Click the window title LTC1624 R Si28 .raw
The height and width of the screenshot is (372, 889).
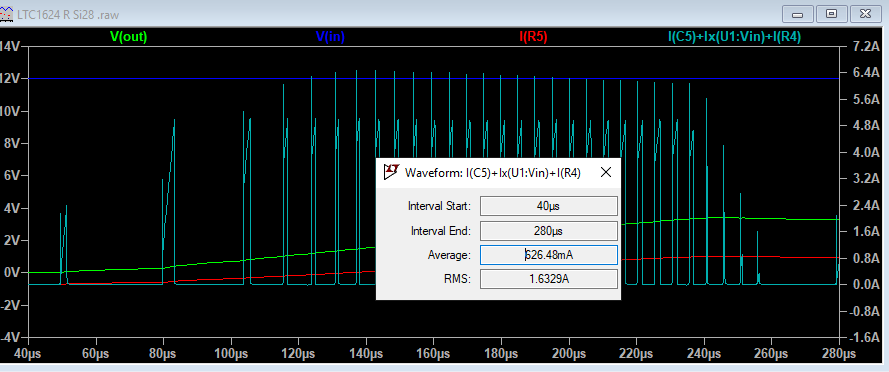point(68,15)
